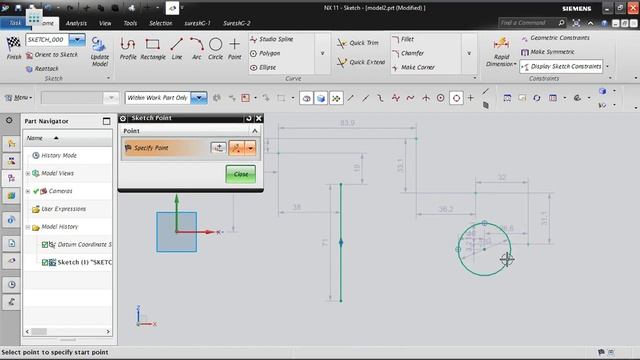The width and height of the screenshot is (640, 360).
Task: Open the SureshG-2 tab
Action: pyautogui.click(x=236, y=23)
